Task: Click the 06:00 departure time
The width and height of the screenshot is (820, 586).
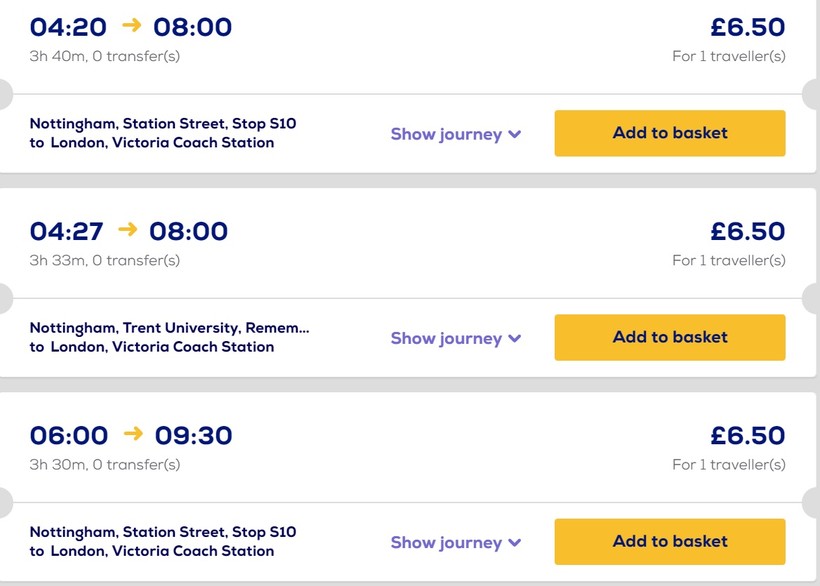Action: click(x=69, y=435)
